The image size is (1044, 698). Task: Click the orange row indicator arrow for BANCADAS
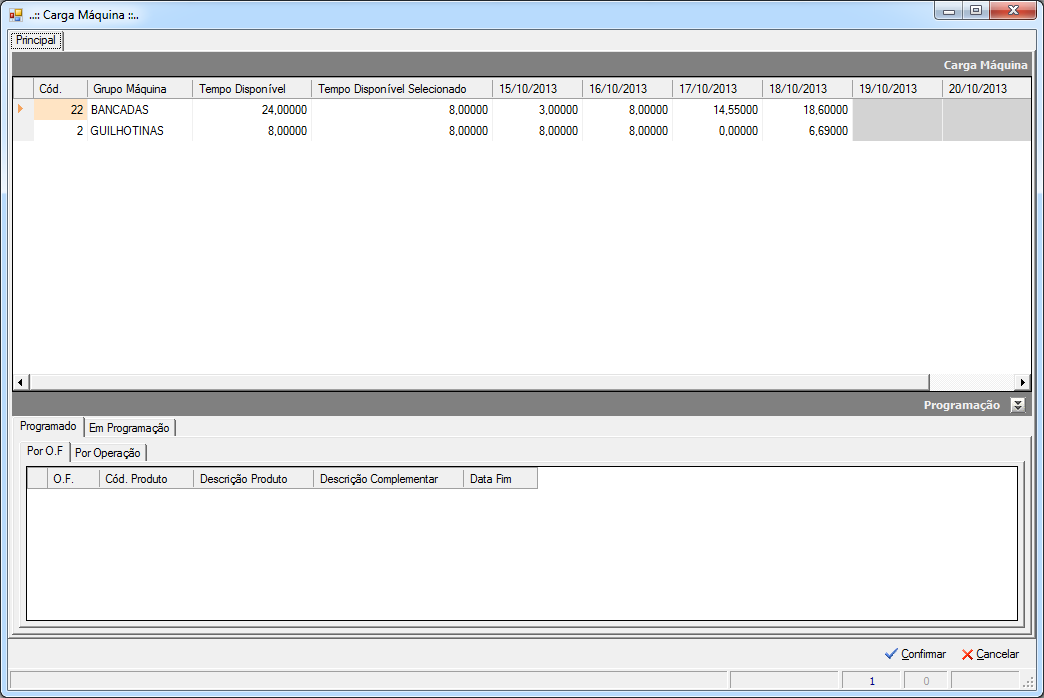(21, 109)
